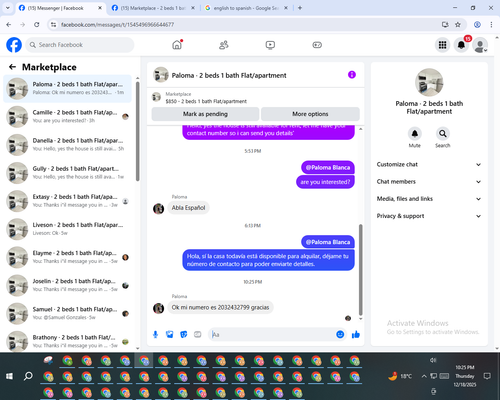Open the Menu grid icon
Image resolution: width=500 pixels, height=400 pixels.
(x=442, y=45)
